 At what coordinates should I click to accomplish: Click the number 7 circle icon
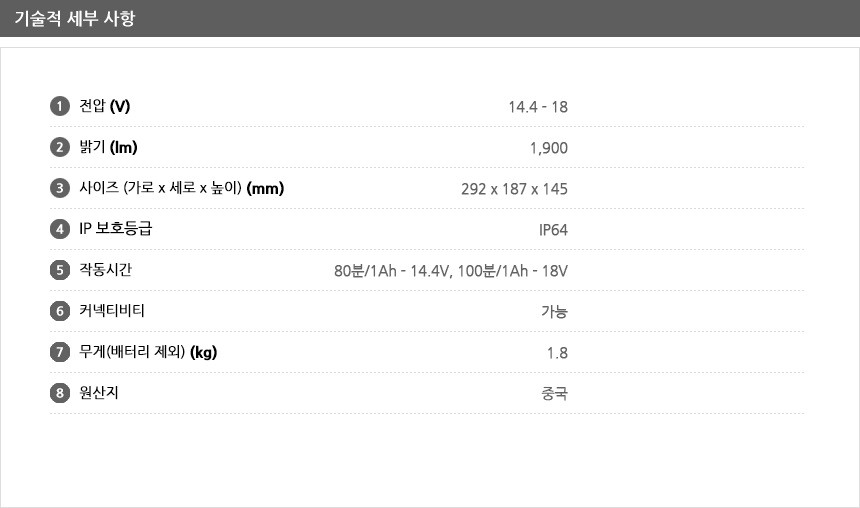coord(60,352)
